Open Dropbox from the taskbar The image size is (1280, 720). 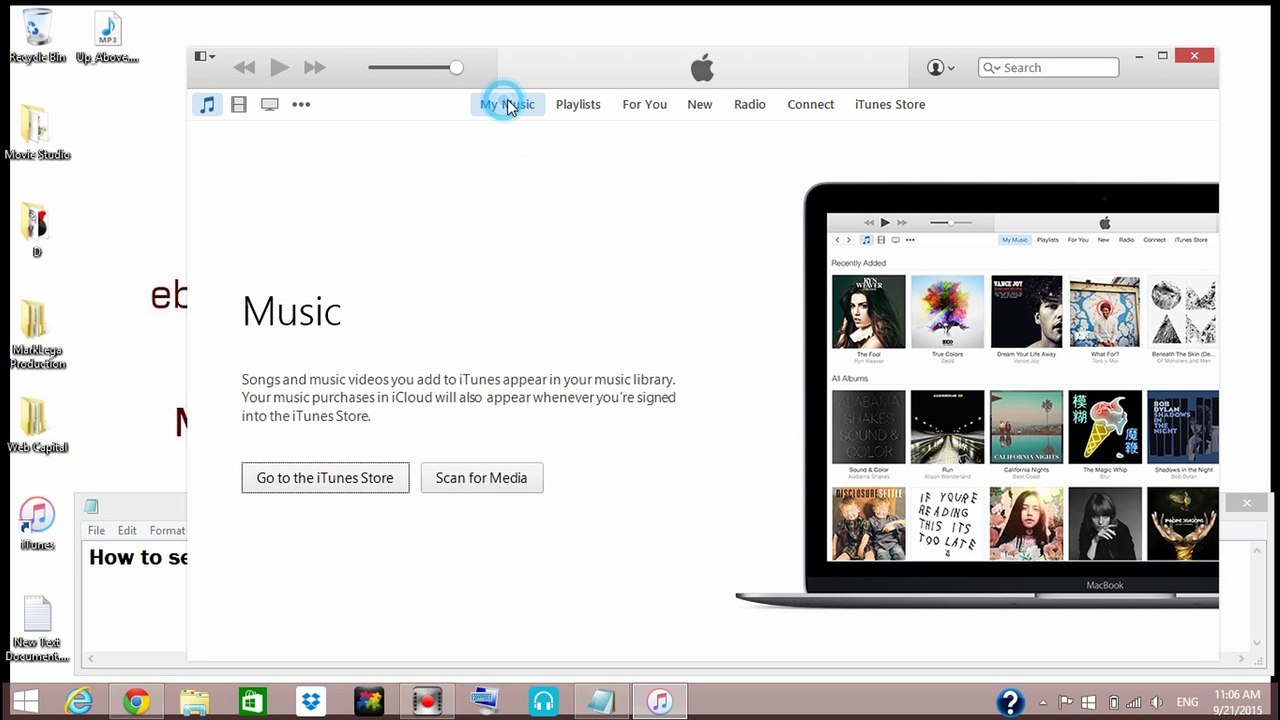click(x=310, y=702)
